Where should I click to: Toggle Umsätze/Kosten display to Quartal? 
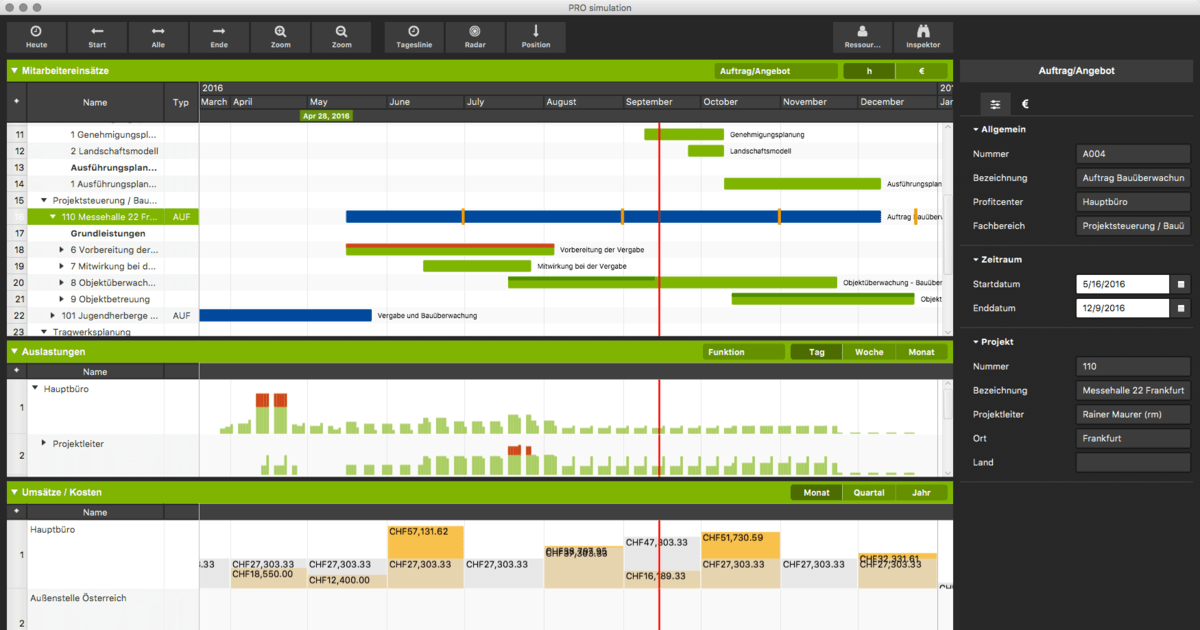tap(869, 492)
